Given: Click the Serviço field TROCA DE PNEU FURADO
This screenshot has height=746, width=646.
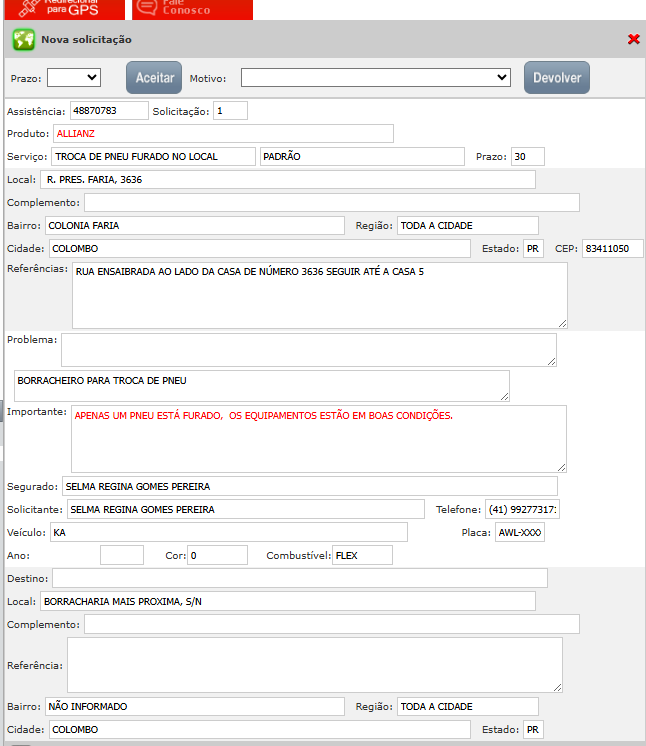Looking at the screenshot, I should (153, 157).
